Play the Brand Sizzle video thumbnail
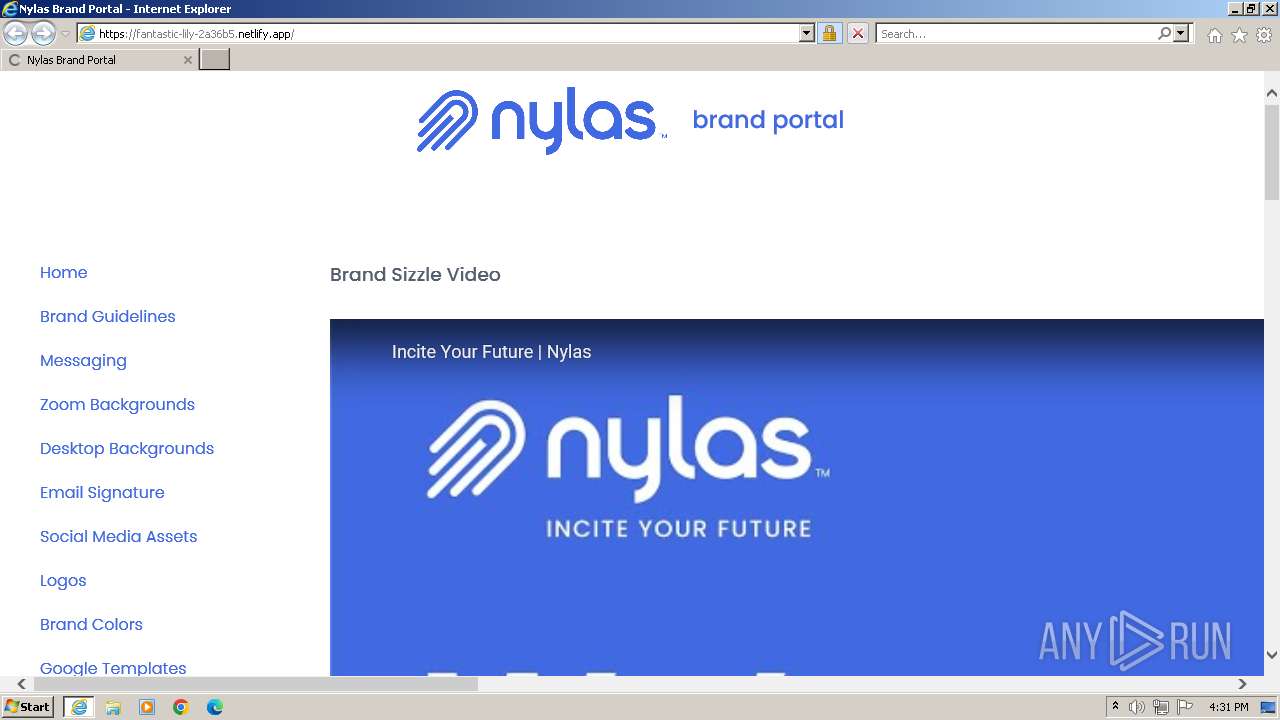 click(797, 497)
